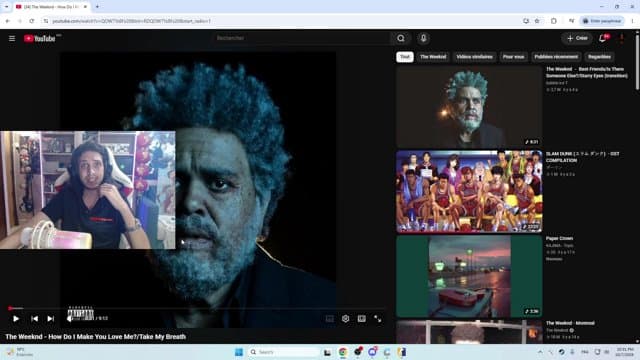Open a new browser tab

pyautogui.click(x=97, y=7)
